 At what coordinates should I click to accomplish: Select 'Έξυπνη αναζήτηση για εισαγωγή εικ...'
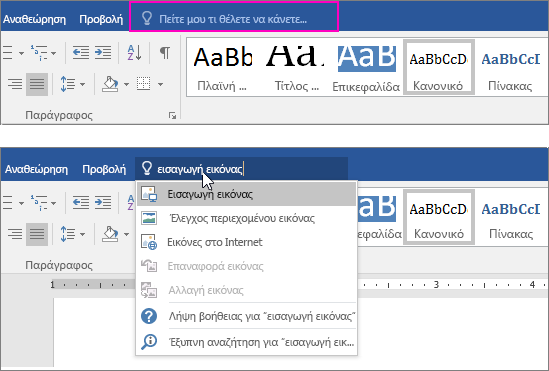(246, 342)
